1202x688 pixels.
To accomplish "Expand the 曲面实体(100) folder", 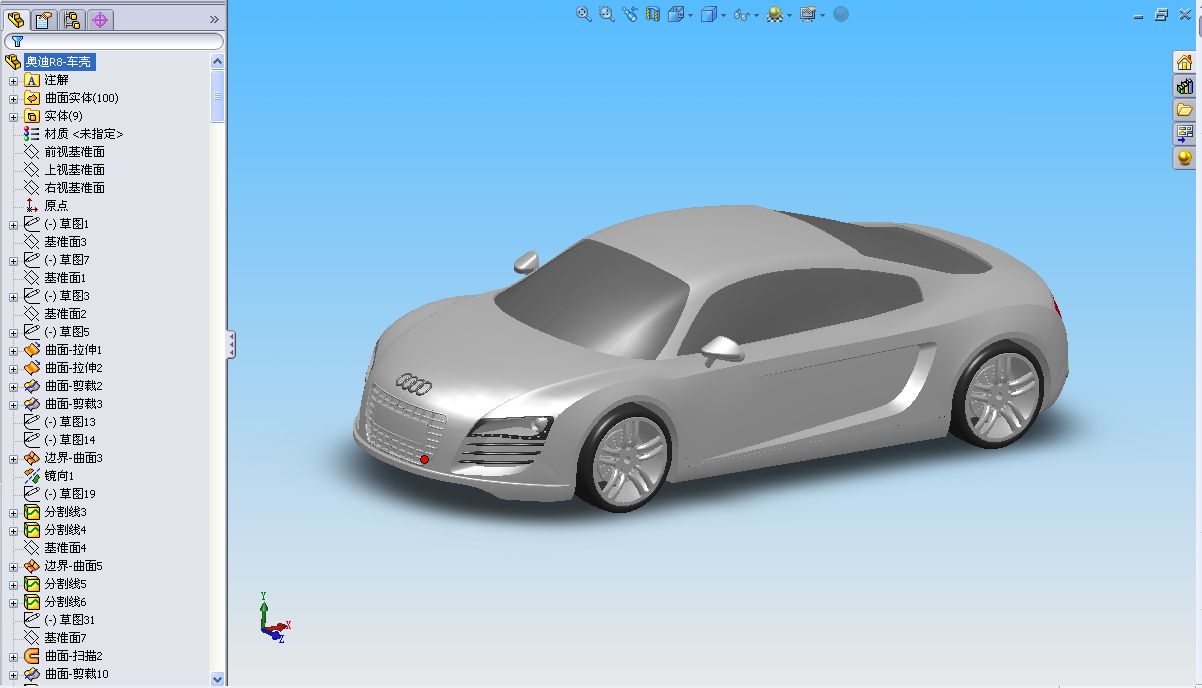I will pos(13,98).
